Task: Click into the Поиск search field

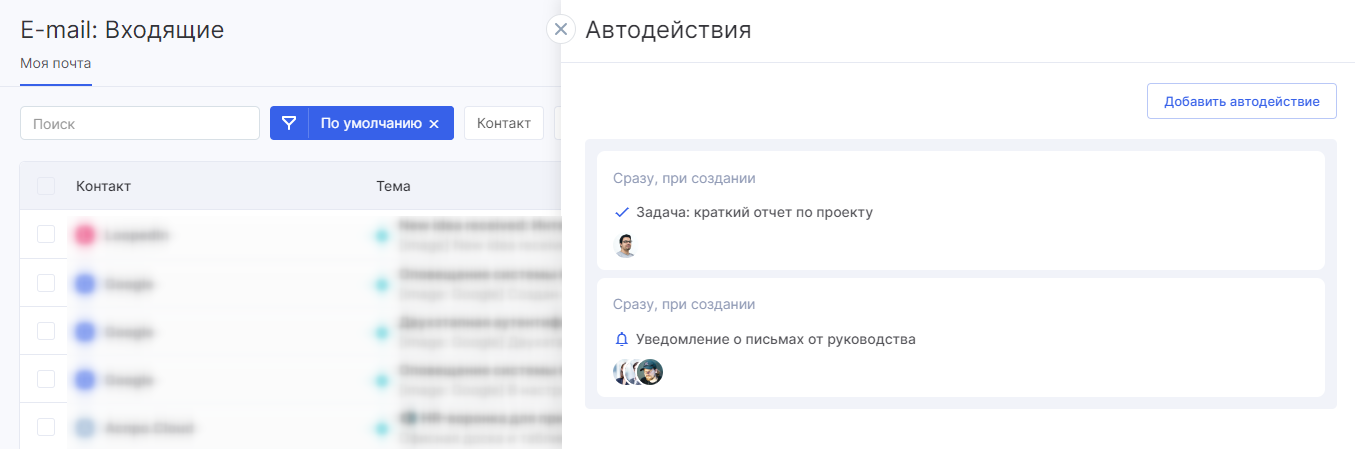Action: (x=140, y=124)
